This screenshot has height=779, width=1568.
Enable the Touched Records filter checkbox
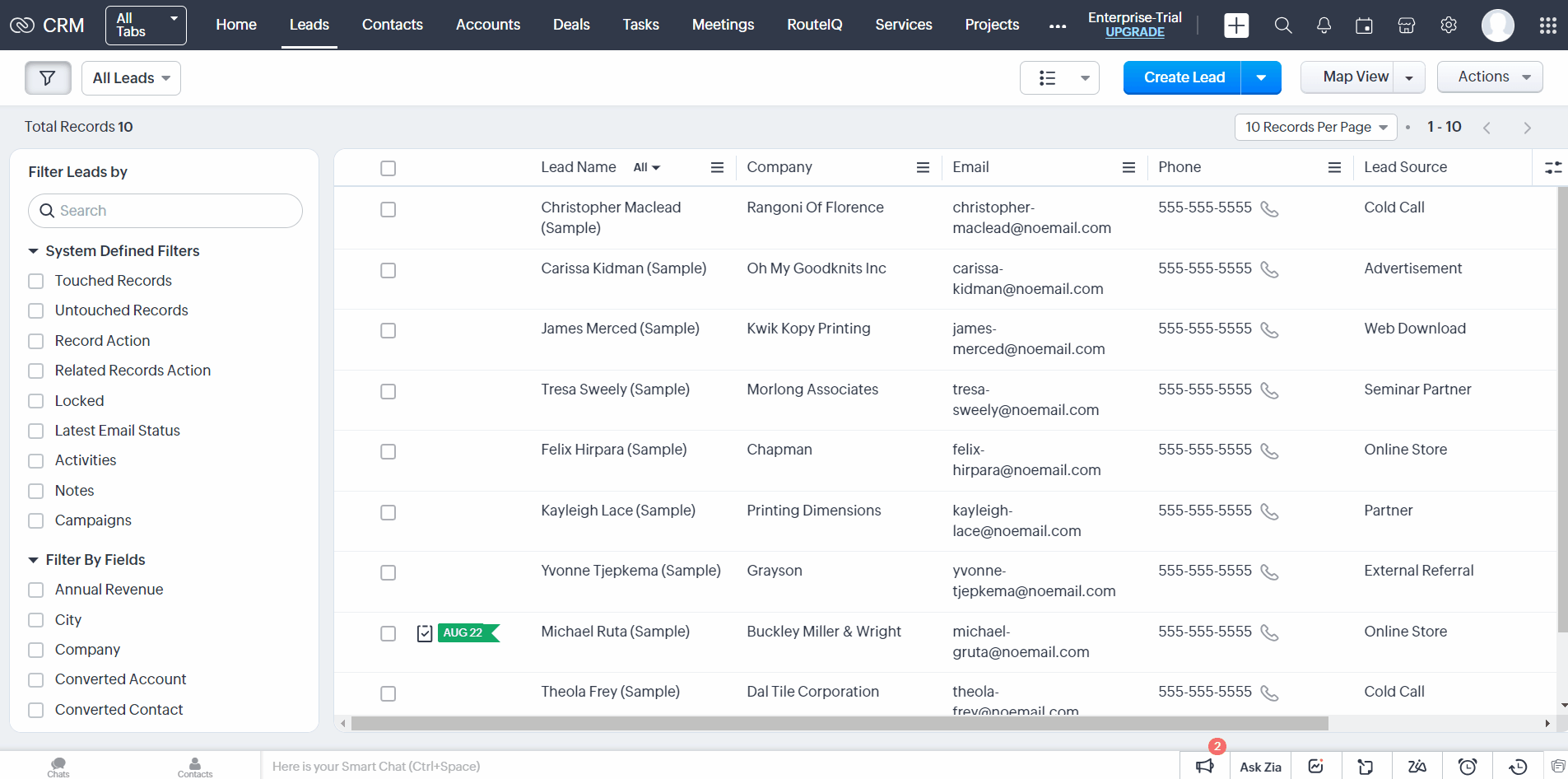click(x=36, y=282)
